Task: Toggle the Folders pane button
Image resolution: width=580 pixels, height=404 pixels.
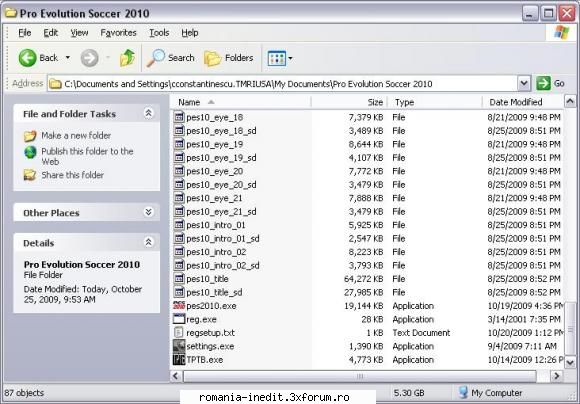Action: tap(229, 58)
